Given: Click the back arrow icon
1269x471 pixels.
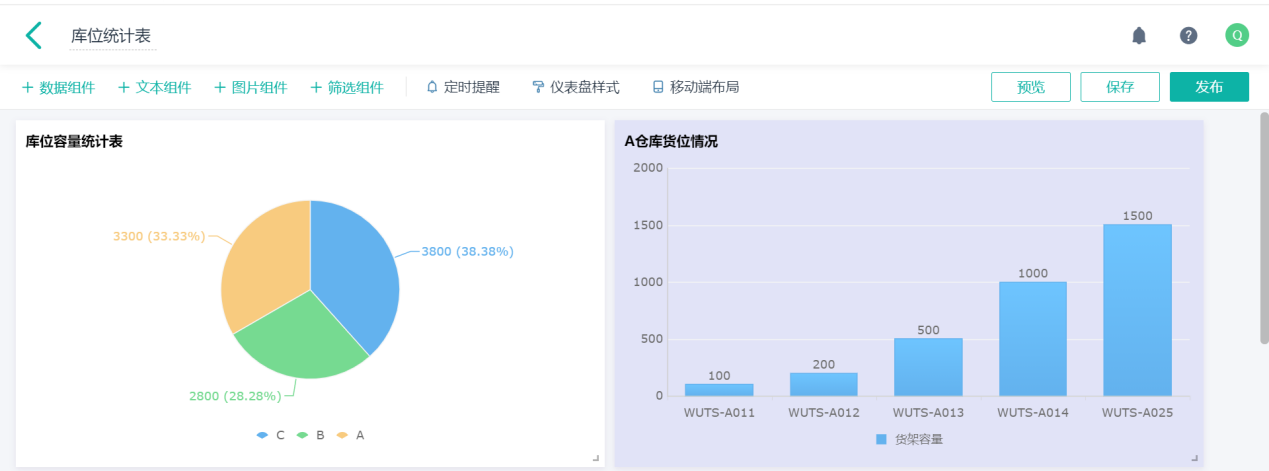Looking at the screenshot, I should [34, 36].
